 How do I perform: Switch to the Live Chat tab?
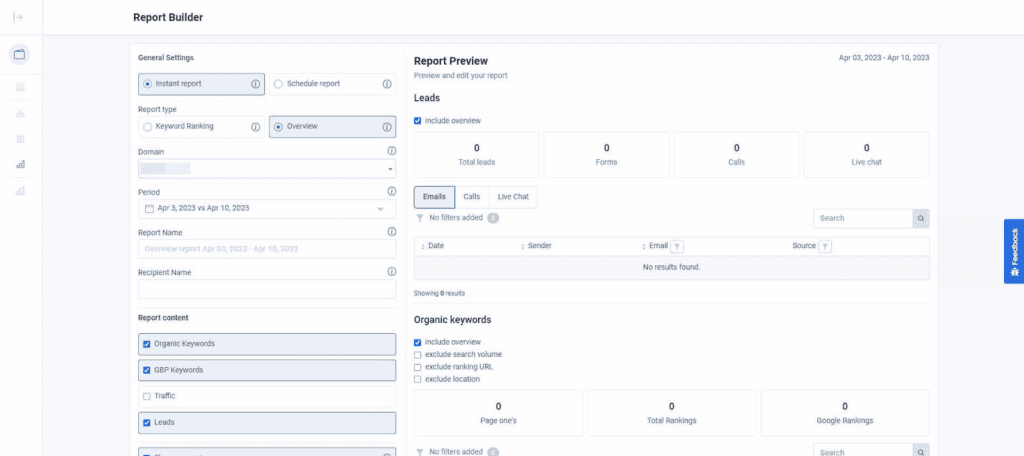pyautogui.click(x=513, y=197)
